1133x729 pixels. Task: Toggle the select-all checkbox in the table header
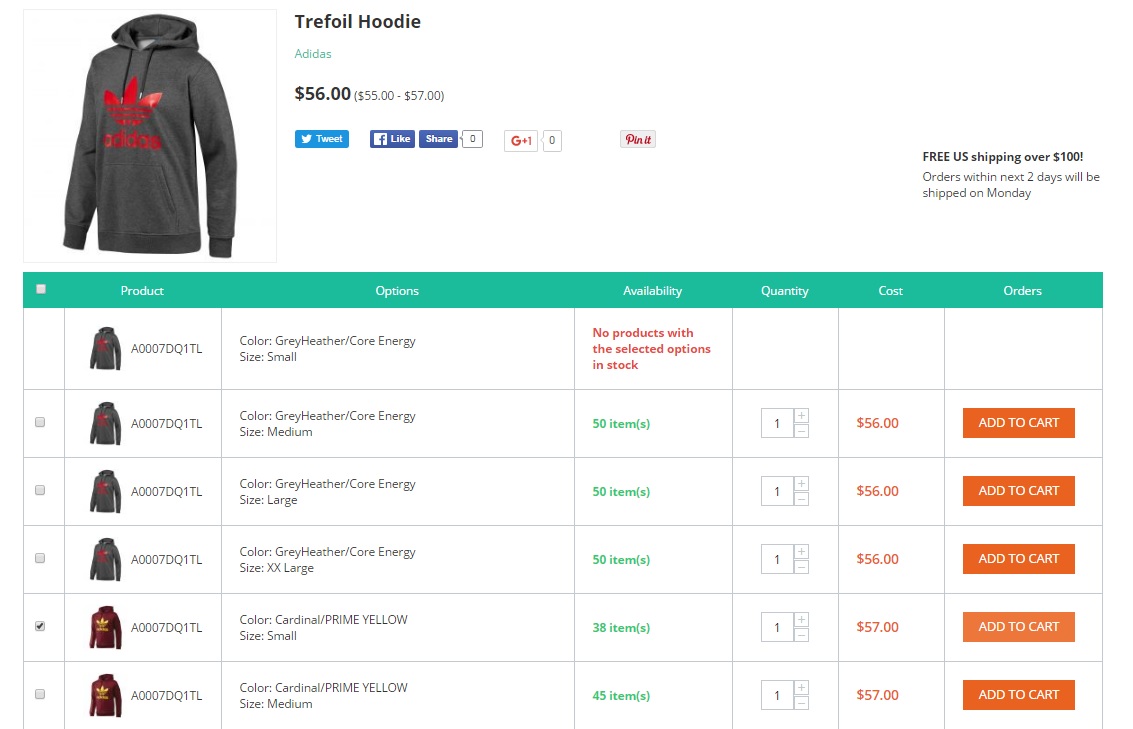pyautogui.click(x=41, y=289)
